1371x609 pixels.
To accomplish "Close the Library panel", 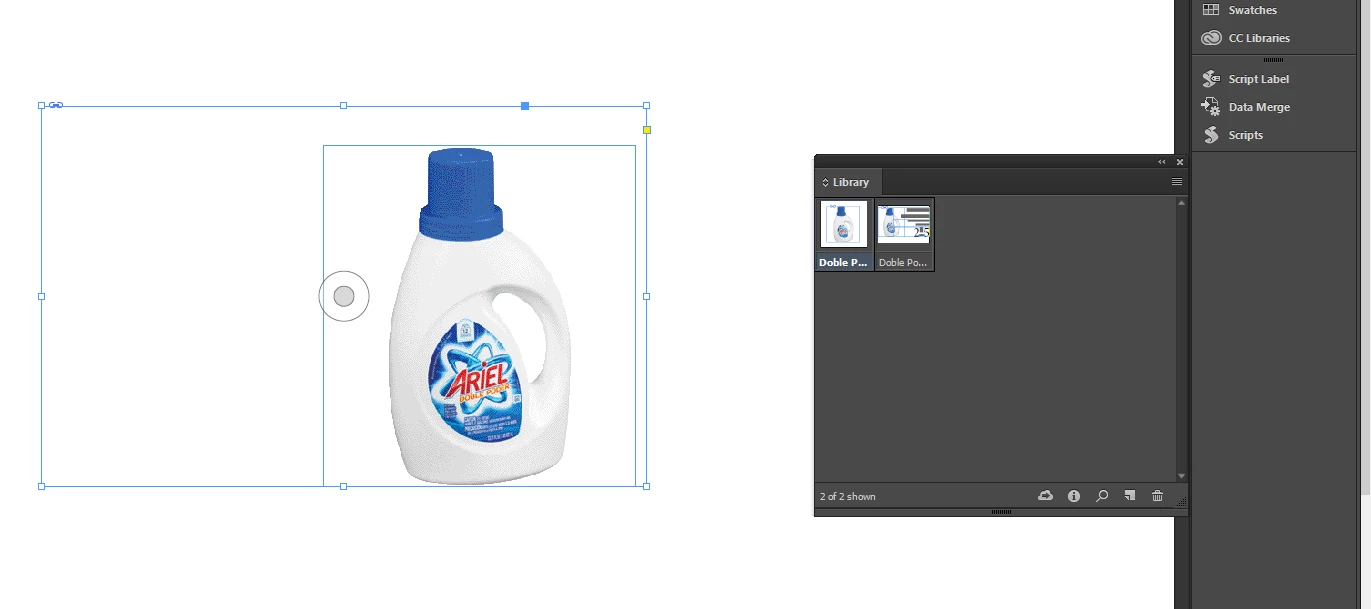I will click(1180, 162).
